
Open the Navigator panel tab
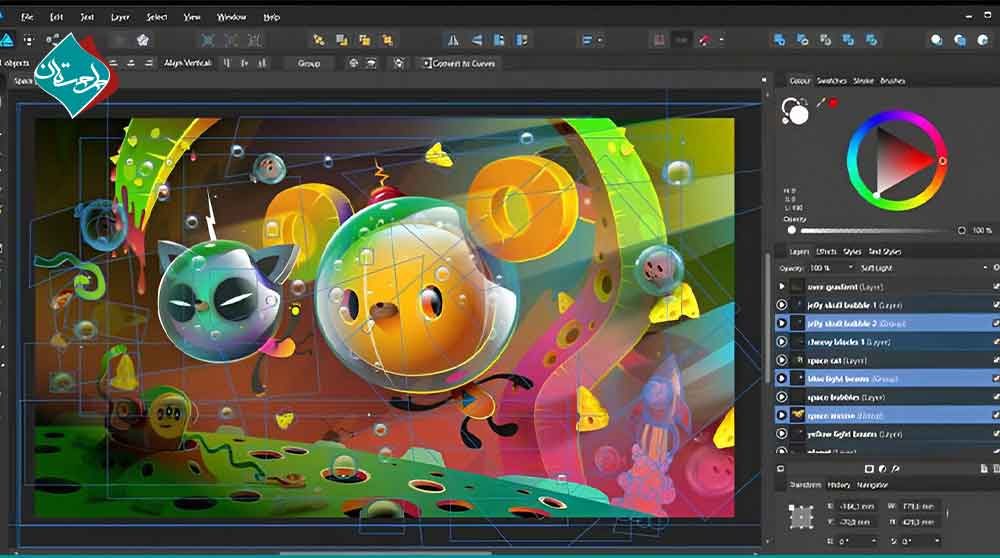pyautogui.click(x=872, y=485)
